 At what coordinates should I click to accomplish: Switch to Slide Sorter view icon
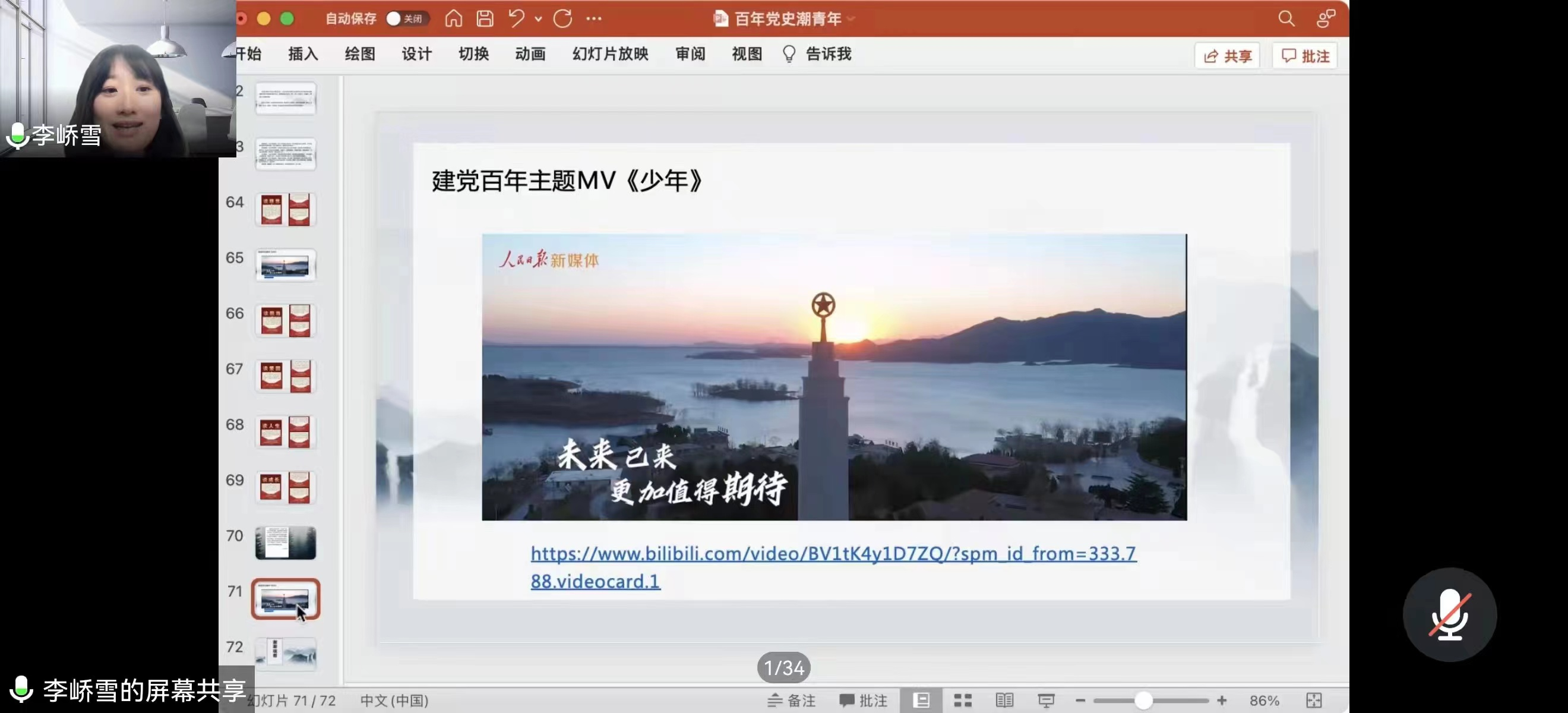pos(962,699)
